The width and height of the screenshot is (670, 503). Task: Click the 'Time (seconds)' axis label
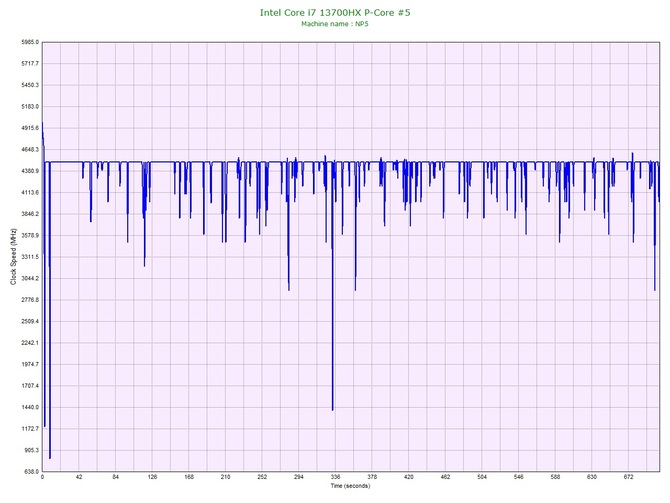(x=350, y=486)
